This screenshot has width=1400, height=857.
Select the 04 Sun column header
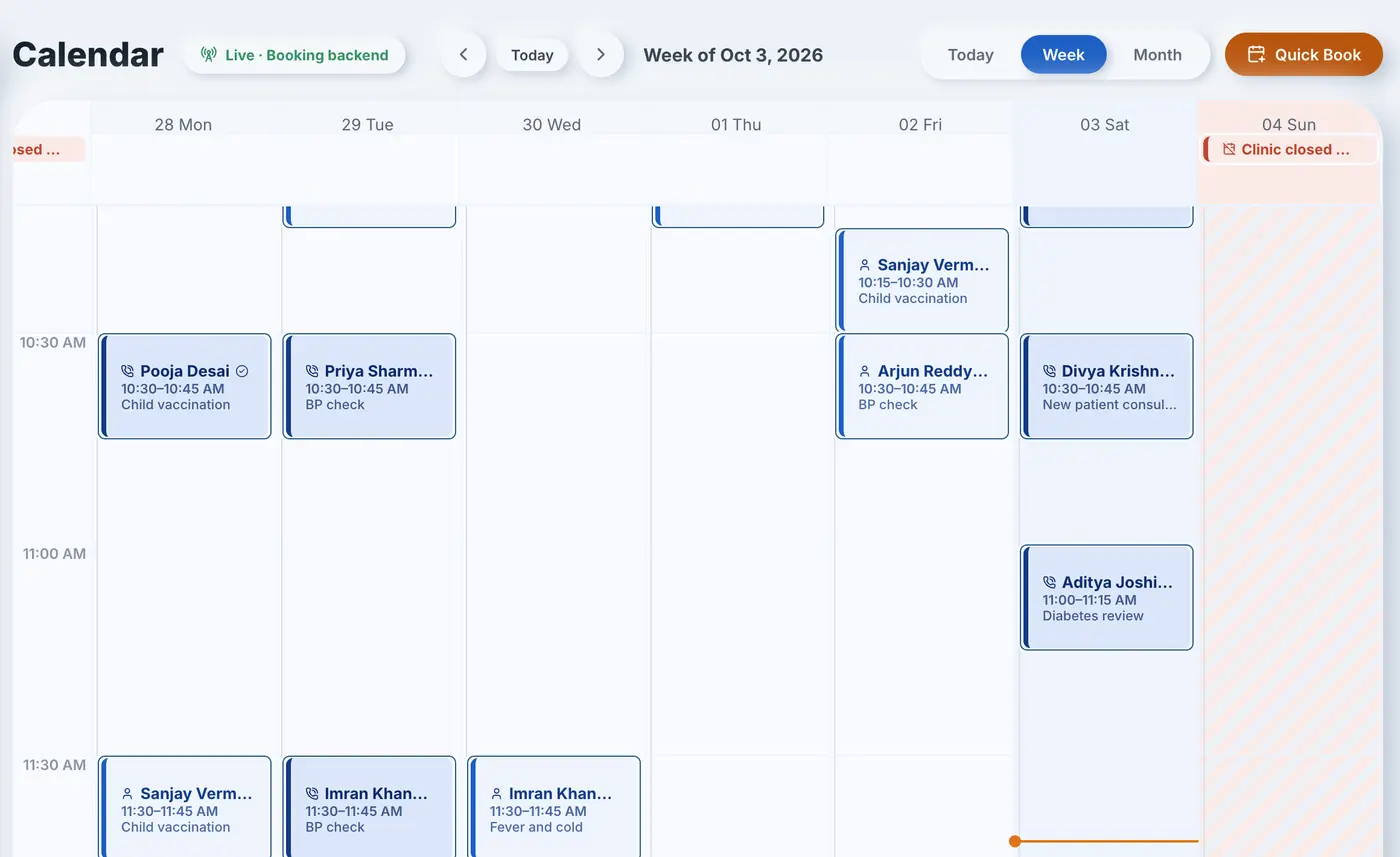pos(1289,125)
